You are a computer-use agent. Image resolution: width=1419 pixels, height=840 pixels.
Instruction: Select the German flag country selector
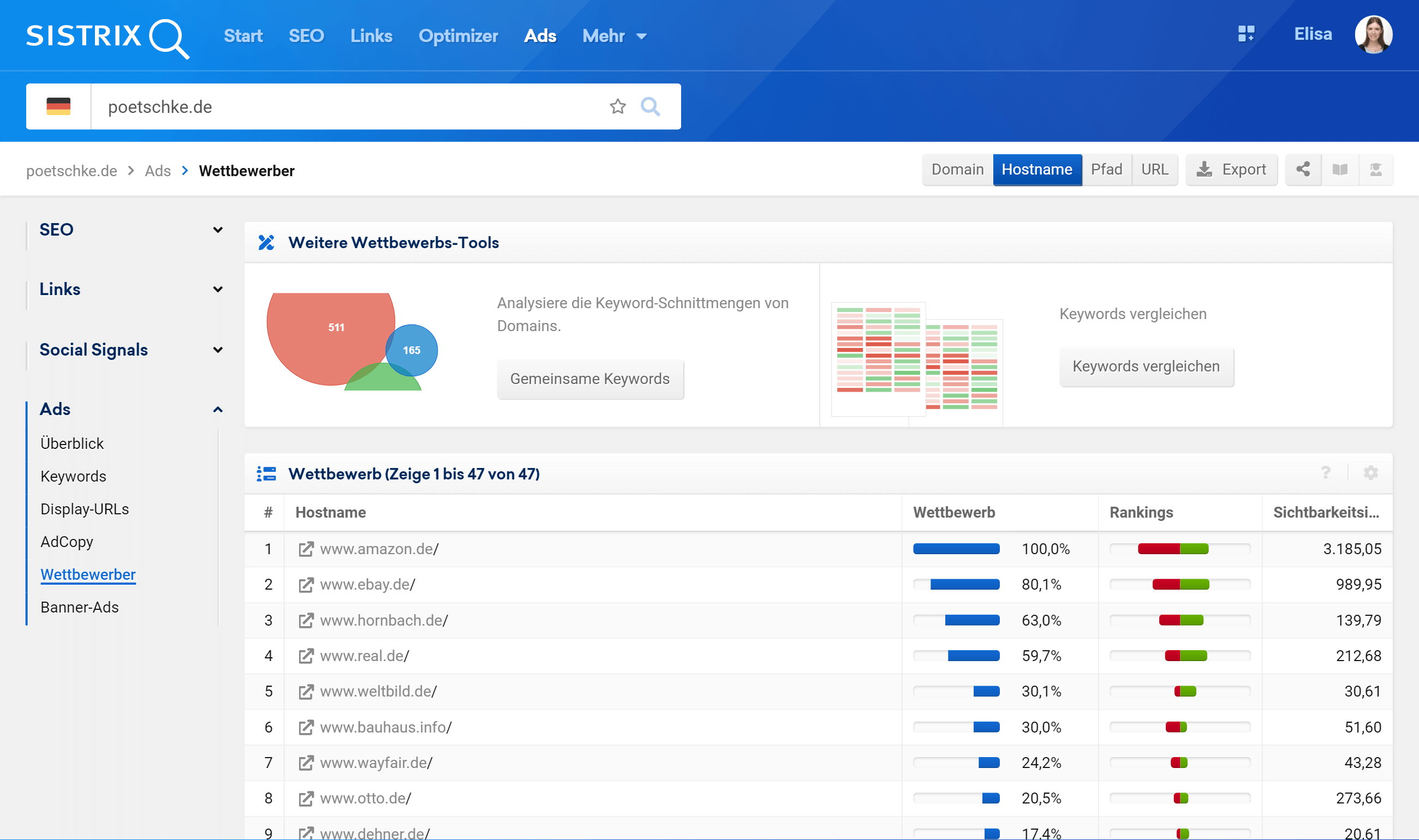coord(58,106)
